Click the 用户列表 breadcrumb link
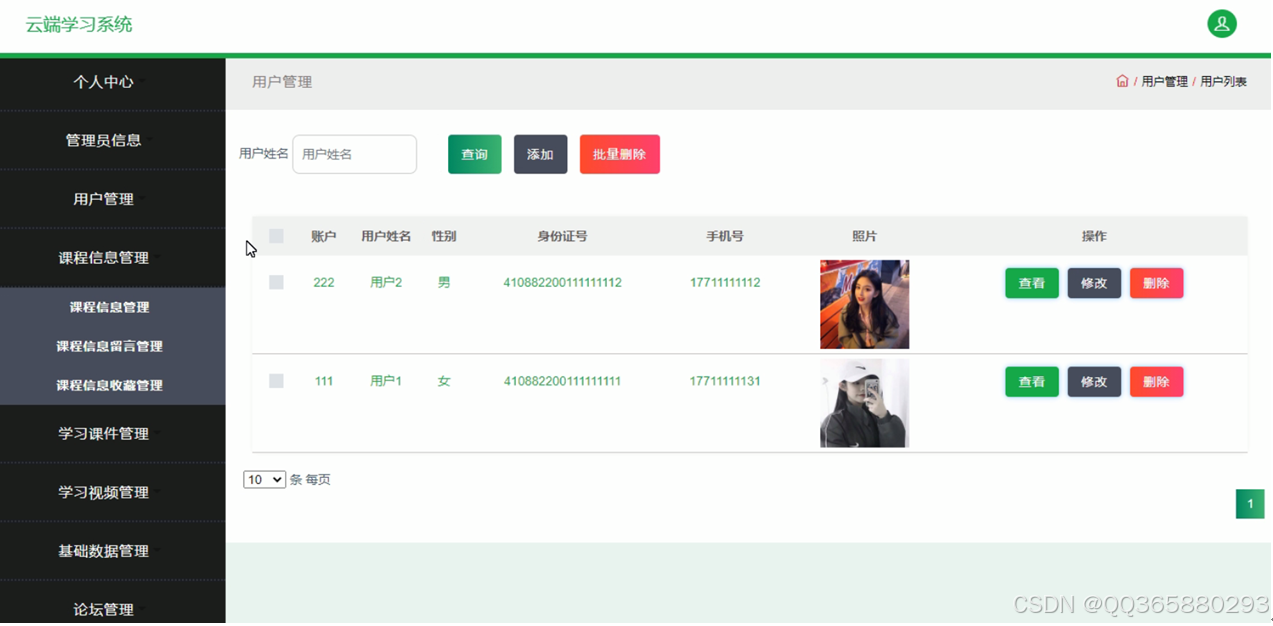 (x=1223, y=82)
